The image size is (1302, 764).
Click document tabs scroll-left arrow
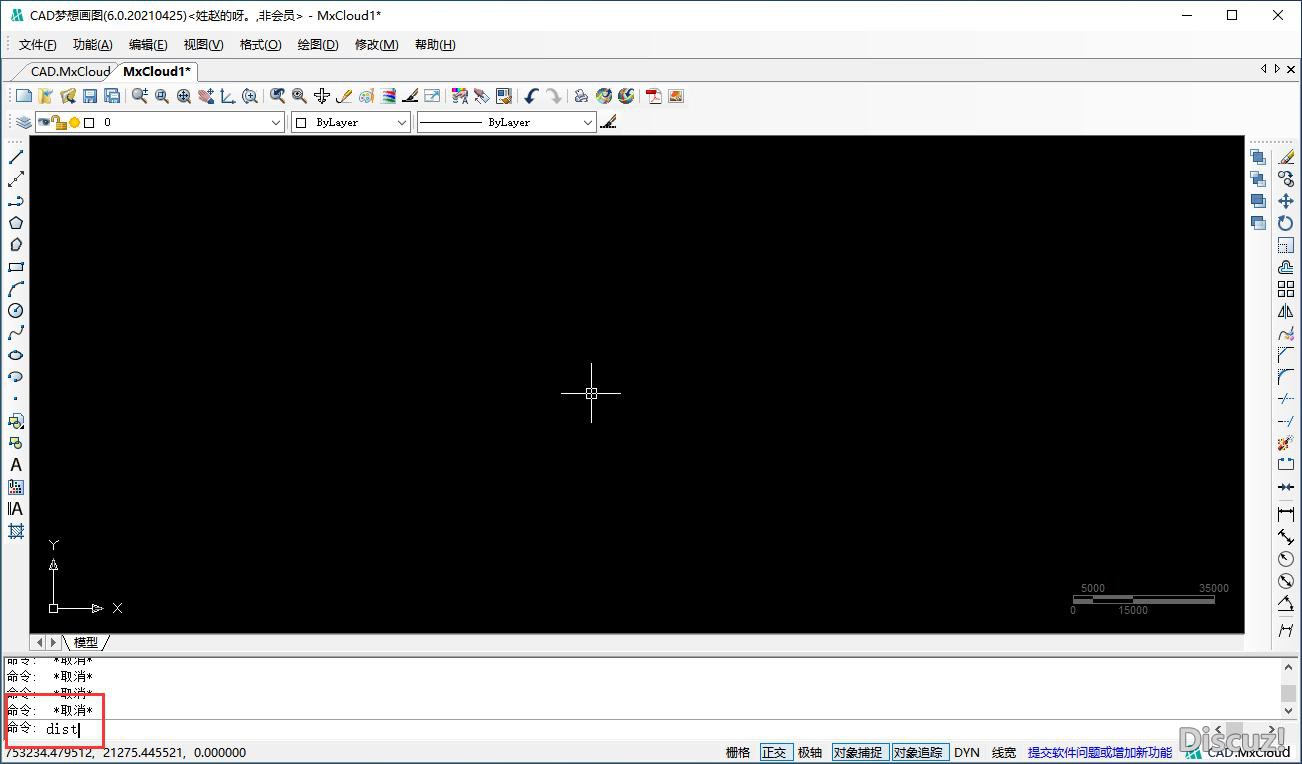[1264, 69]
